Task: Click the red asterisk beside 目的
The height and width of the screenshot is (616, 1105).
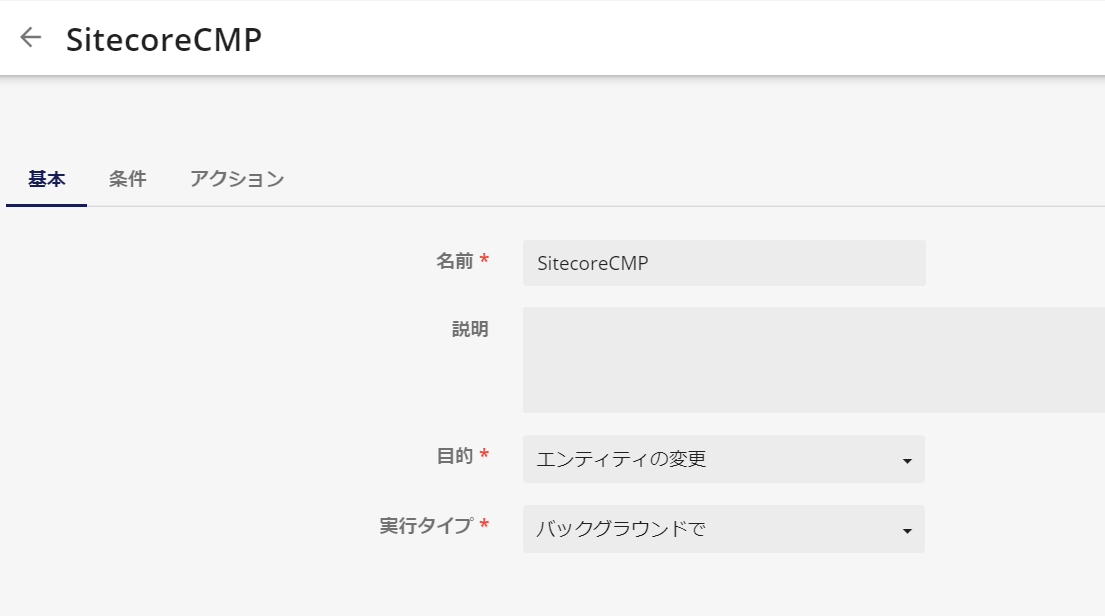Action: [484, 455]
